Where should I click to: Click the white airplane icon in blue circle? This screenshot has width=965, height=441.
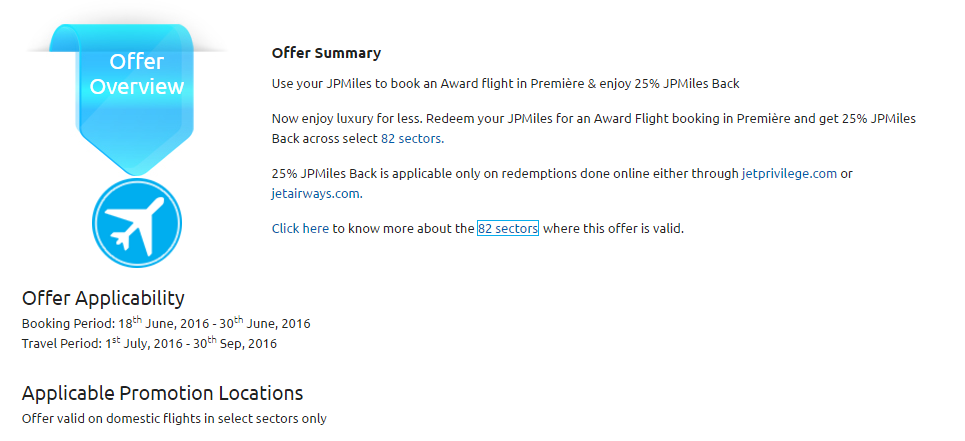click(136, 224)
